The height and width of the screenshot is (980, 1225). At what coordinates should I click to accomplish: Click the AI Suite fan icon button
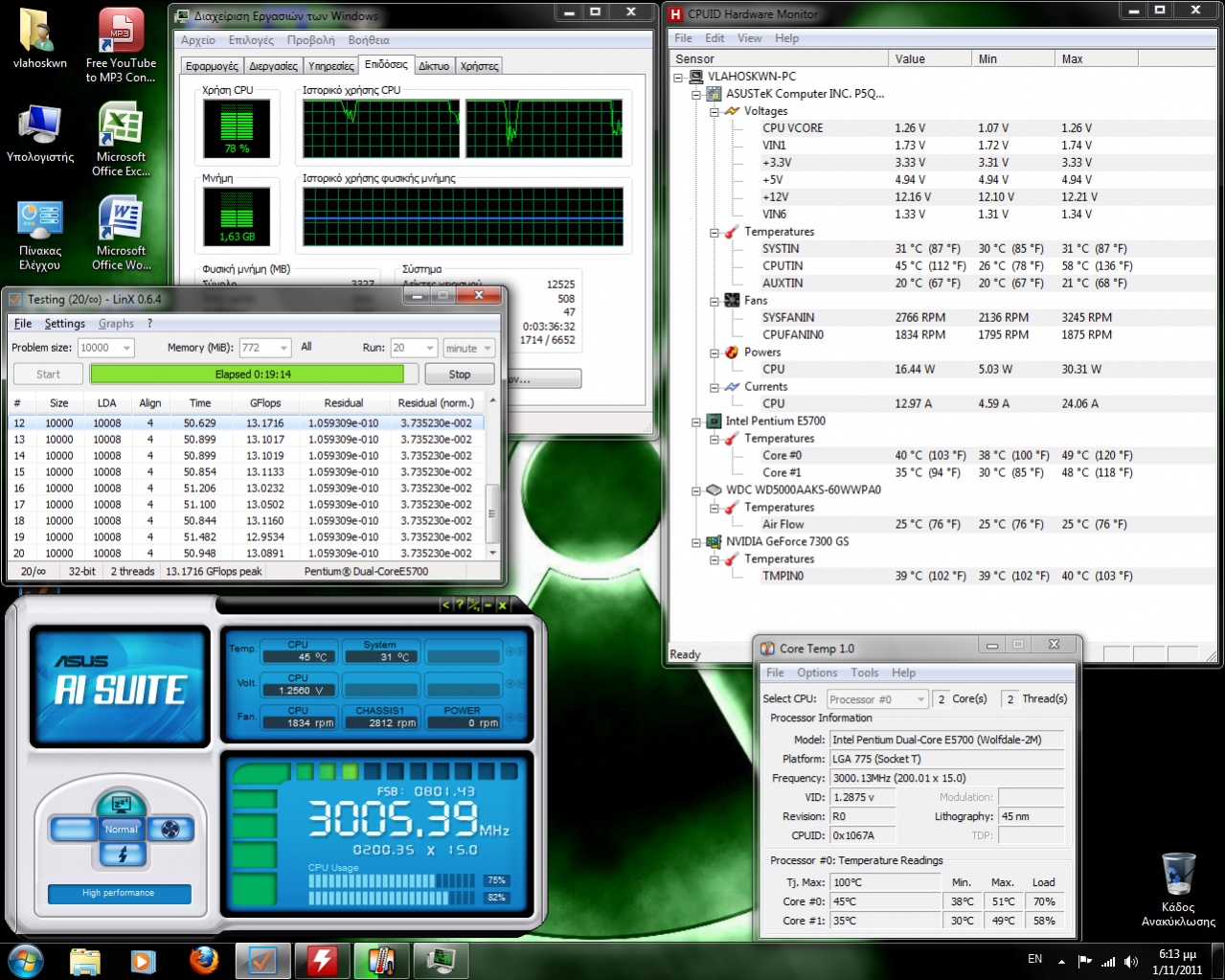(170, 829)
